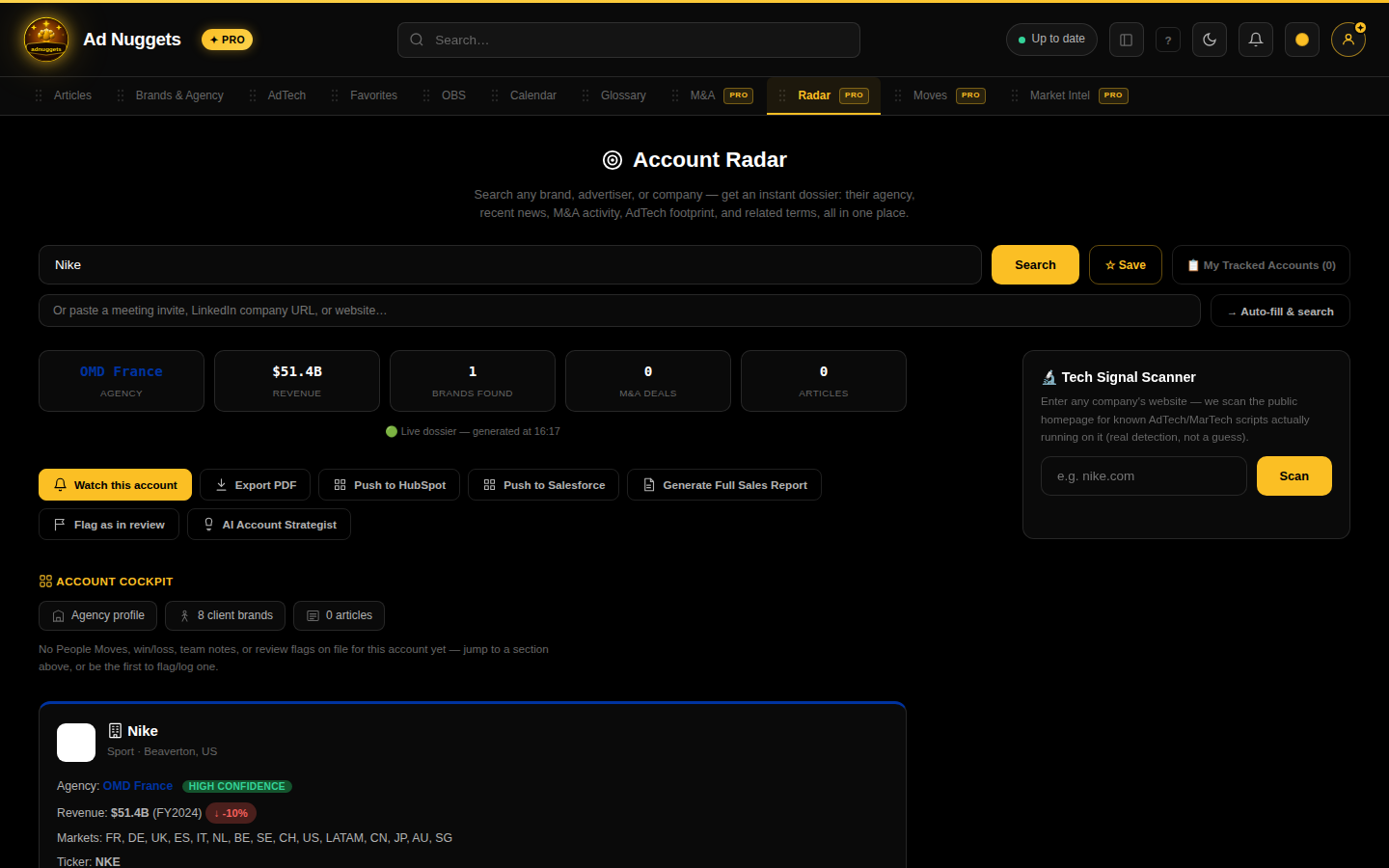Click the Tech Signal Scanner website field
This screenshot has height=868, width=1389.
(1144, 476)
